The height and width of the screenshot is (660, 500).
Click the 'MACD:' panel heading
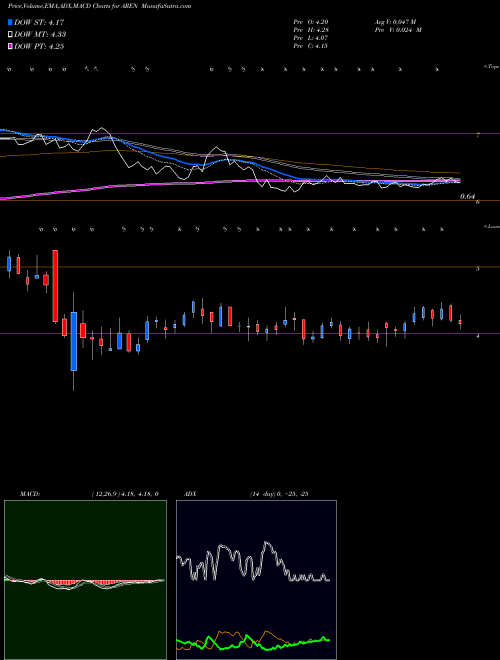point(30,494)
